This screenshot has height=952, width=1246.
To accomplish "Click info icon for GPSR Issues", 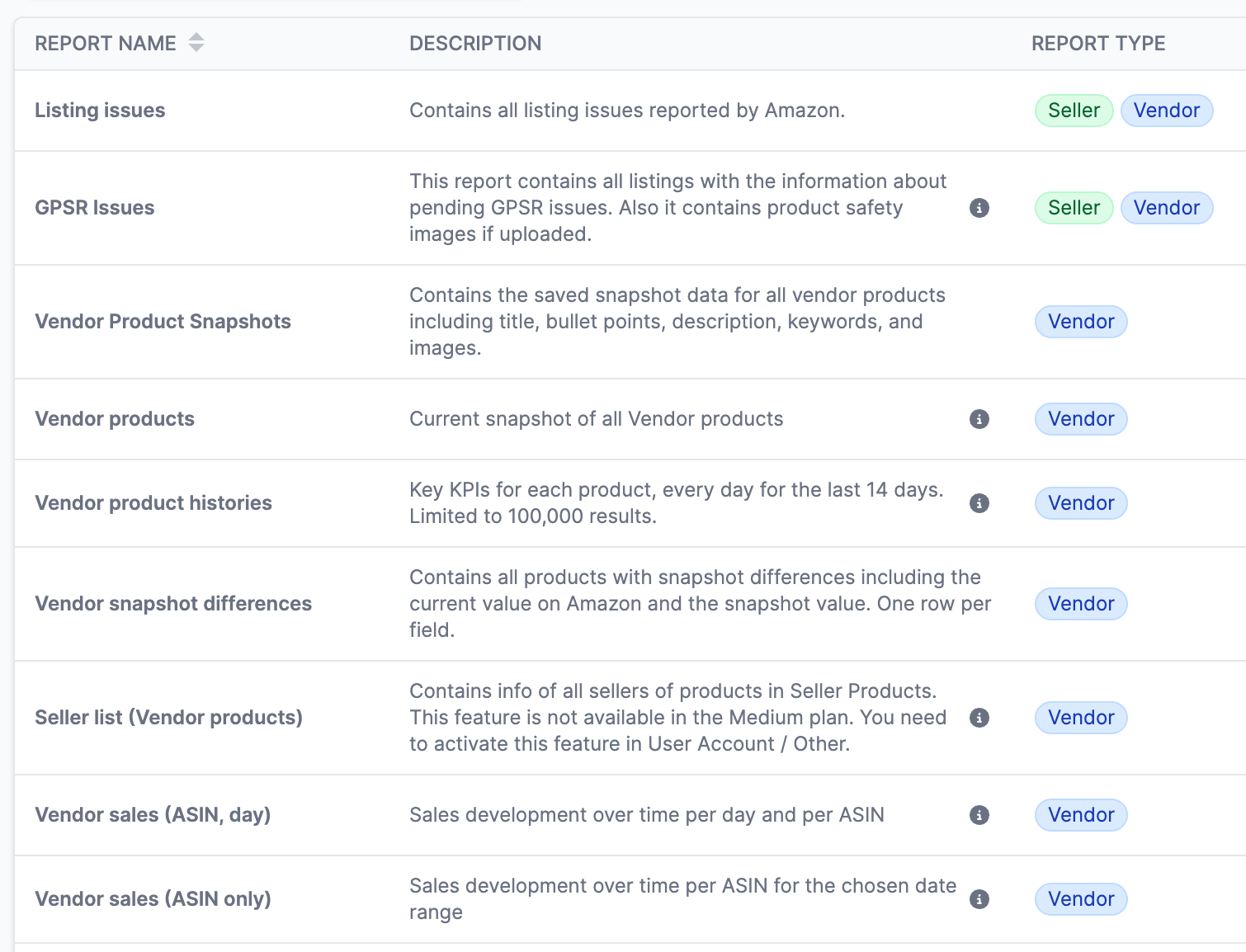I will 979,208.
